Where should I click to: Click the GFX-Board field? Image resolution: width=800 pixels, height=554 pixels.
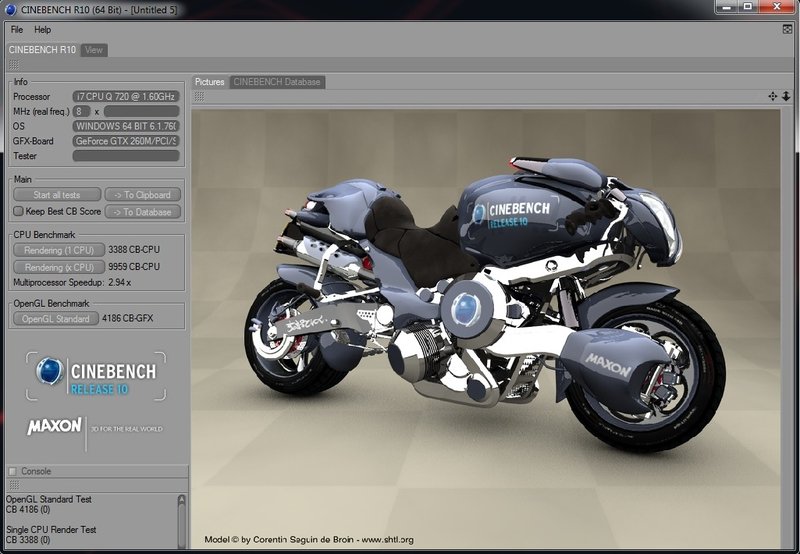pyautogui.click(x=126, y=141)
